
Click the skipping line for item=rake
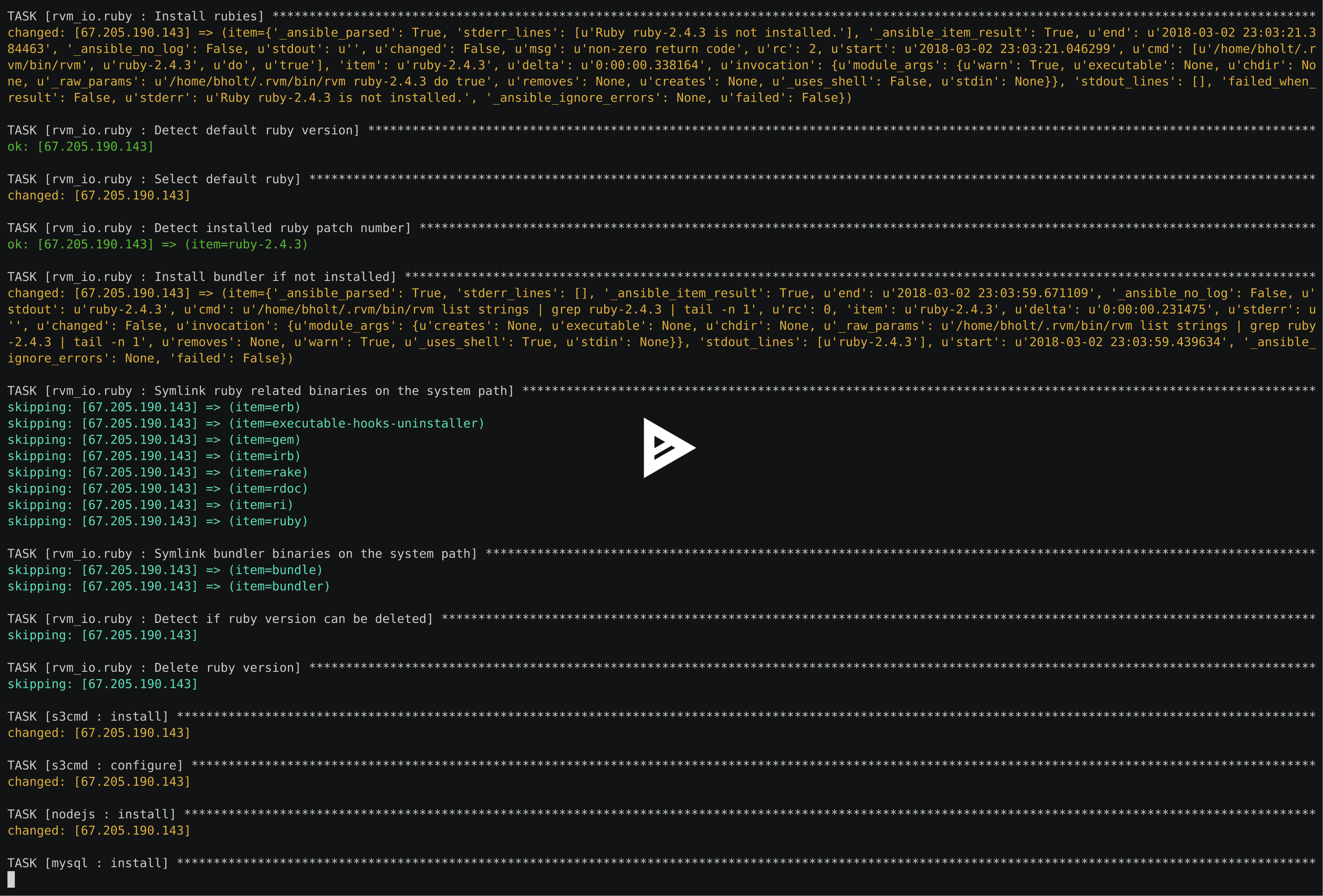pyautogui.click(x=158, y=472)
